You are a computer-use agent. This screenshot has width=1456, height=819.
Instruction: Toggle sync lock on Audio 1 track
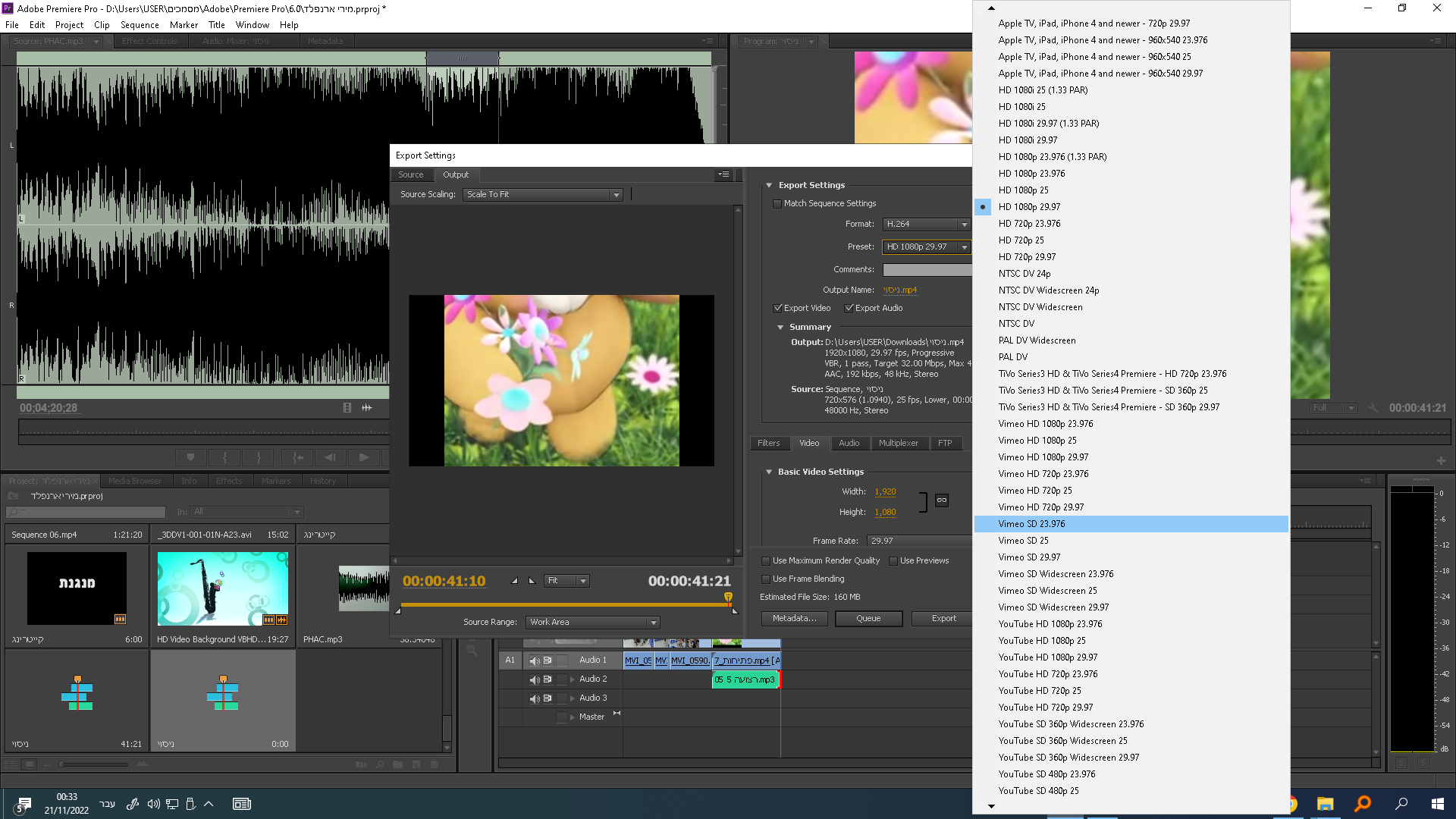click(x=548, y=661)
